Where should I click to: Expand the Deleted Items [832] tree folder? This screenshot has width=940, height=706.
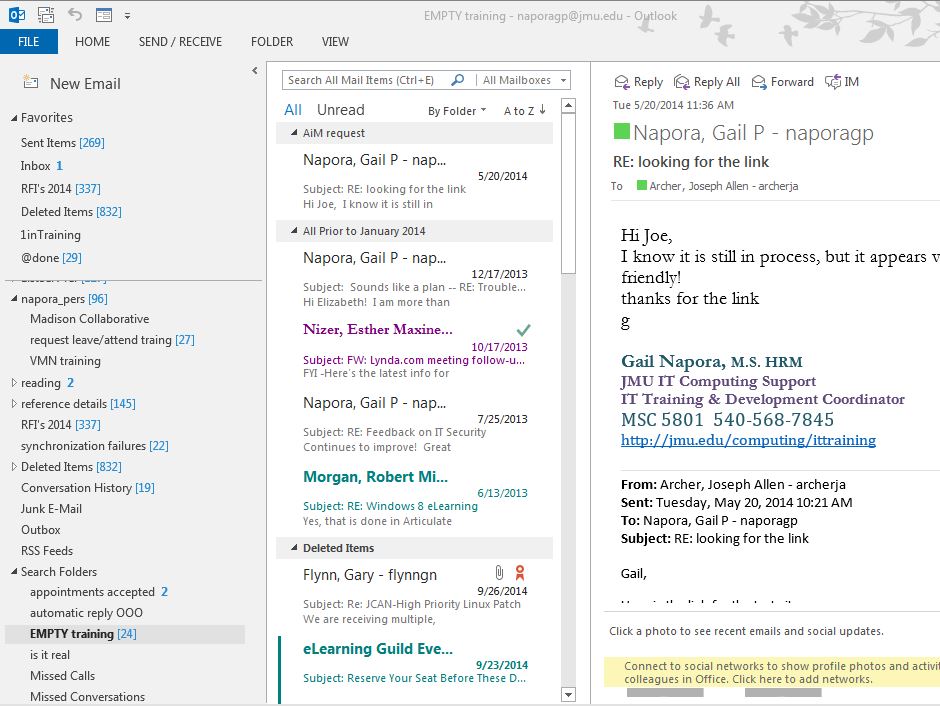point(14,466)
